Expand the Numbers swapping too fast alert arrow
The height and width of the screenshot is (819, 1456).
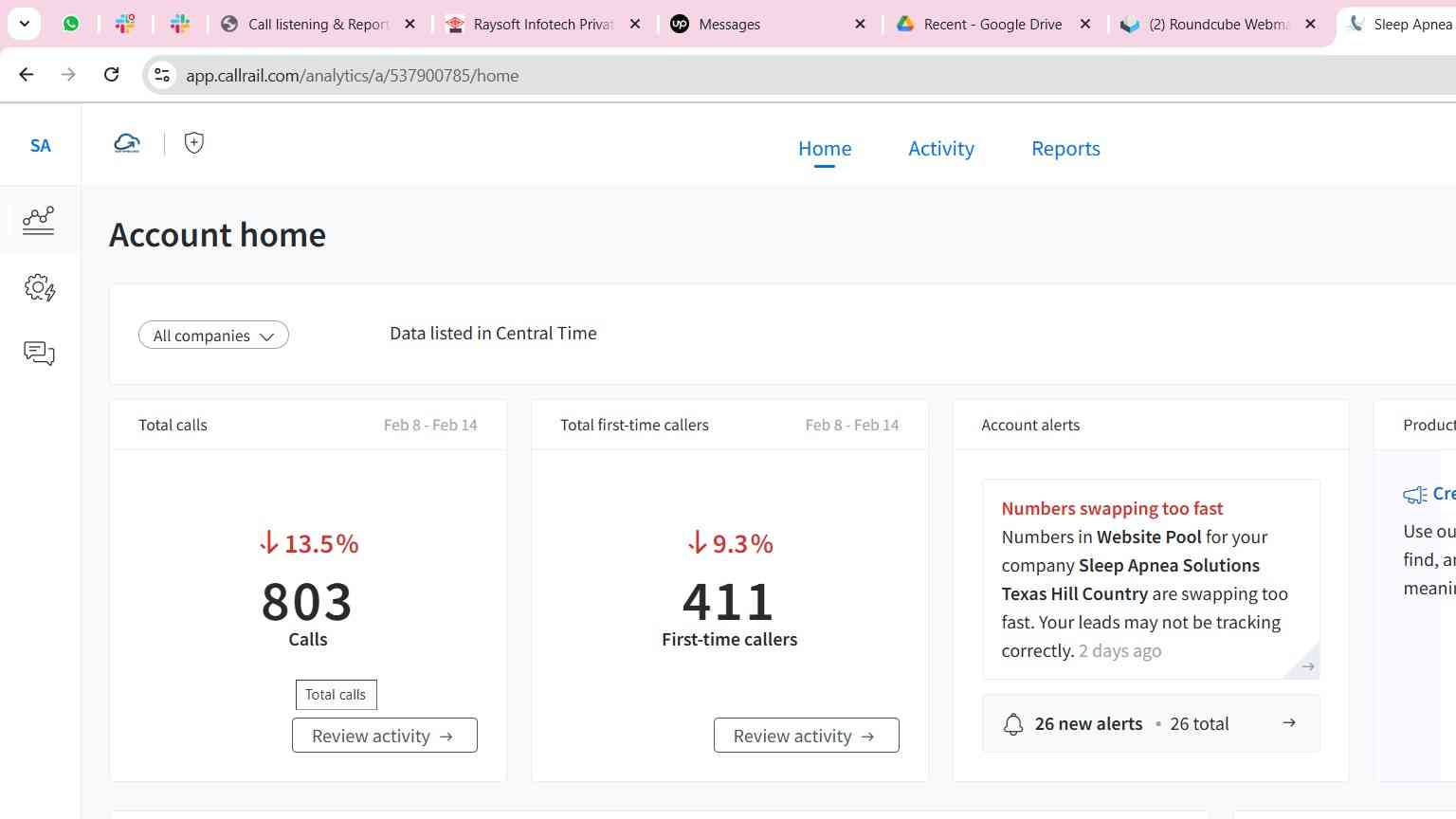tap(1307, 666)
